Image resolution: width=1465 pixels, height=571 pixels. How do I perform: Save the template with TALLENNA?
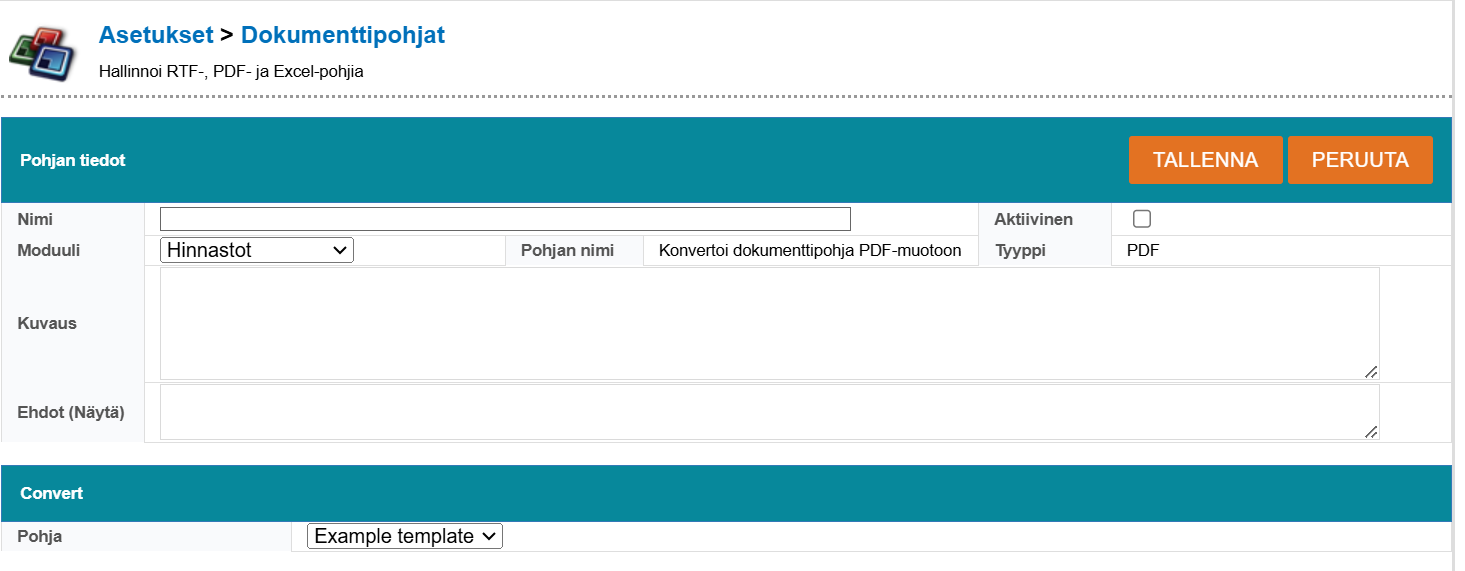pyautogui.click(x=1205, y=160)
